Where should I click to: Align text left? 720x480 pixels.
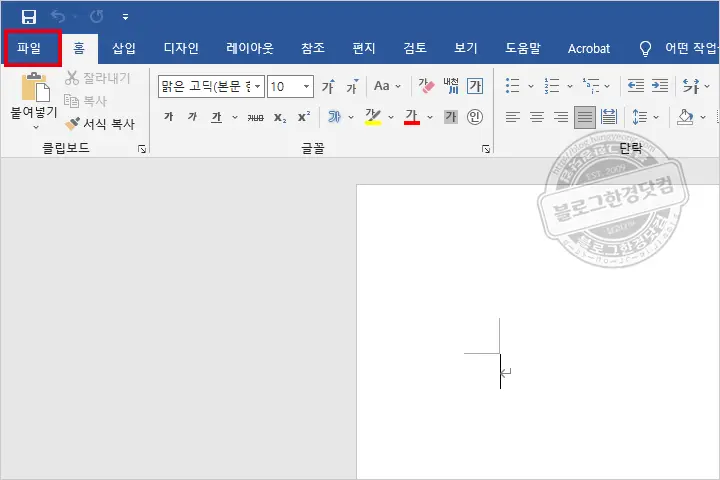pyautogui.click(x=513, y=118)
